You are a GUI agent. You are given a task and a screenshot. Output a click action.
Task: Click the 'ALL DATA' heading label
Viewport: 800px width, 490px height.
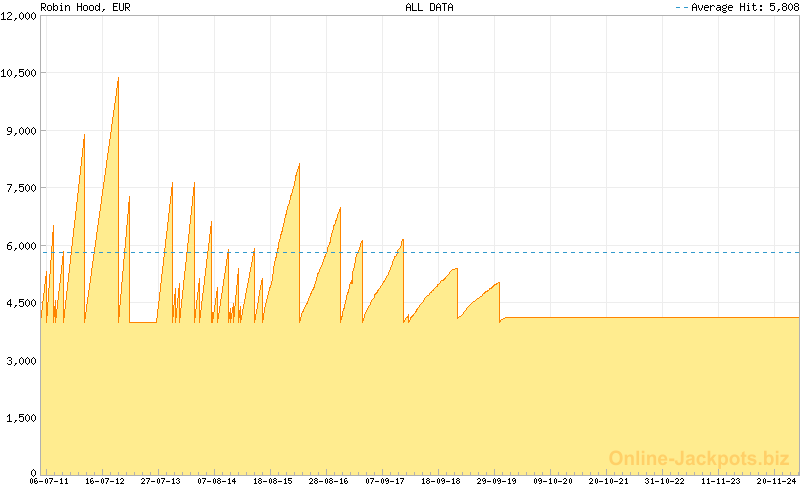429,7
